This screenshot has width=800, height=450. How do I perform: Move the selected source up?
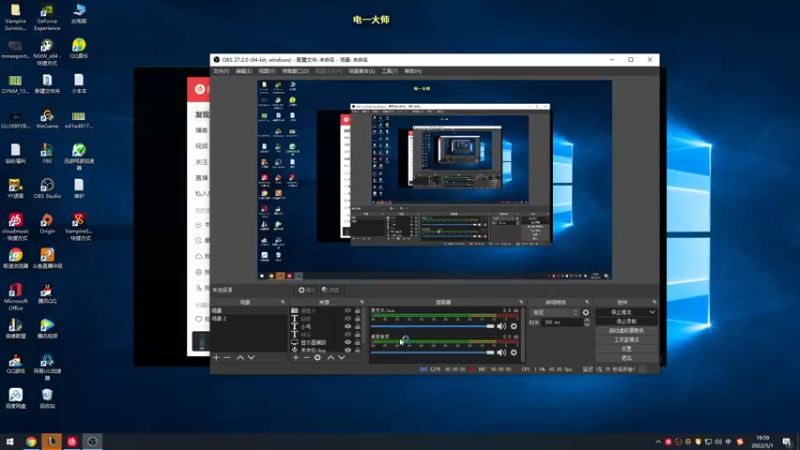[x=331, y=358]
